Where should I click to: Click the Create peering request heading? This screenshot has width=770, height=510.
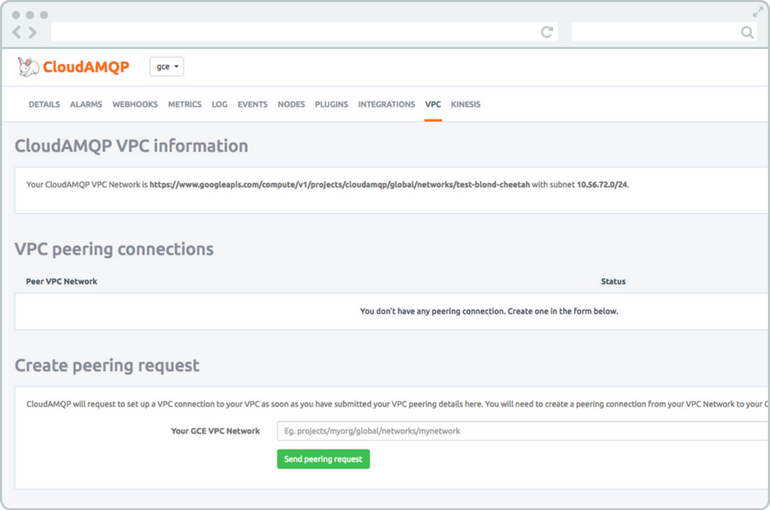click(x=107, y=366)
